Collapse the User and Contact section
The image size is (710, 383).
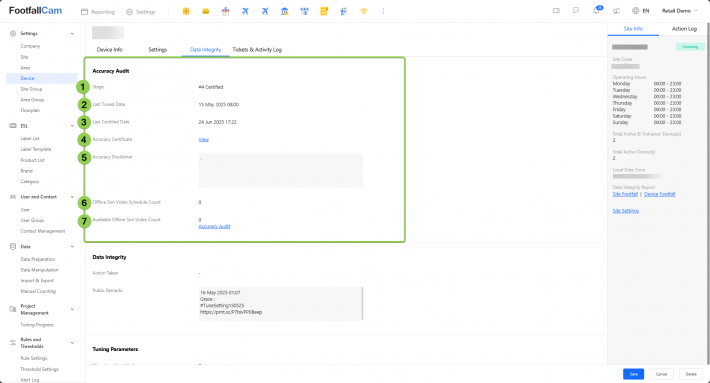click(72, 197)
